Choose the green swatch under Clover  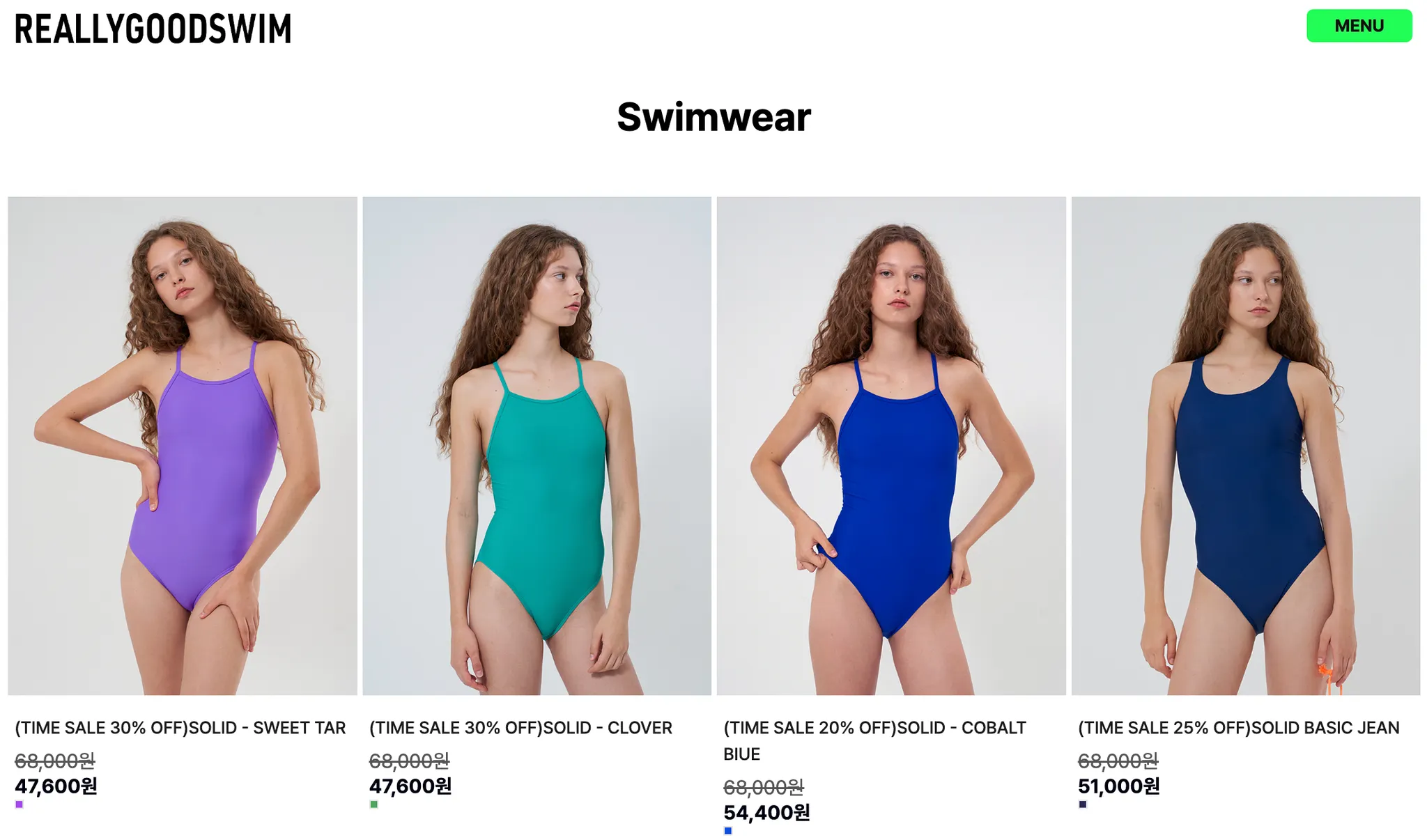coord(374,804)
